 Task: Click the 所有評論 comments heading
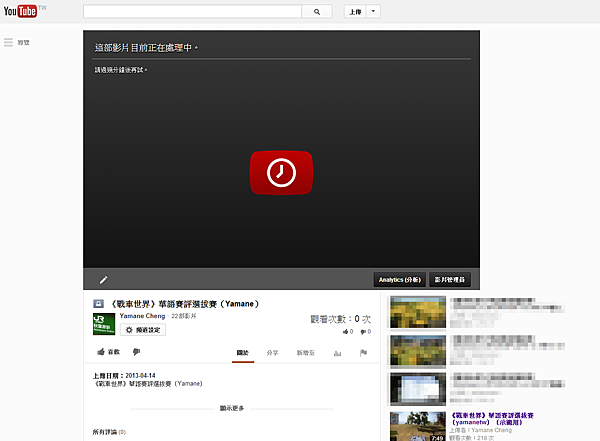pos(109,432)
